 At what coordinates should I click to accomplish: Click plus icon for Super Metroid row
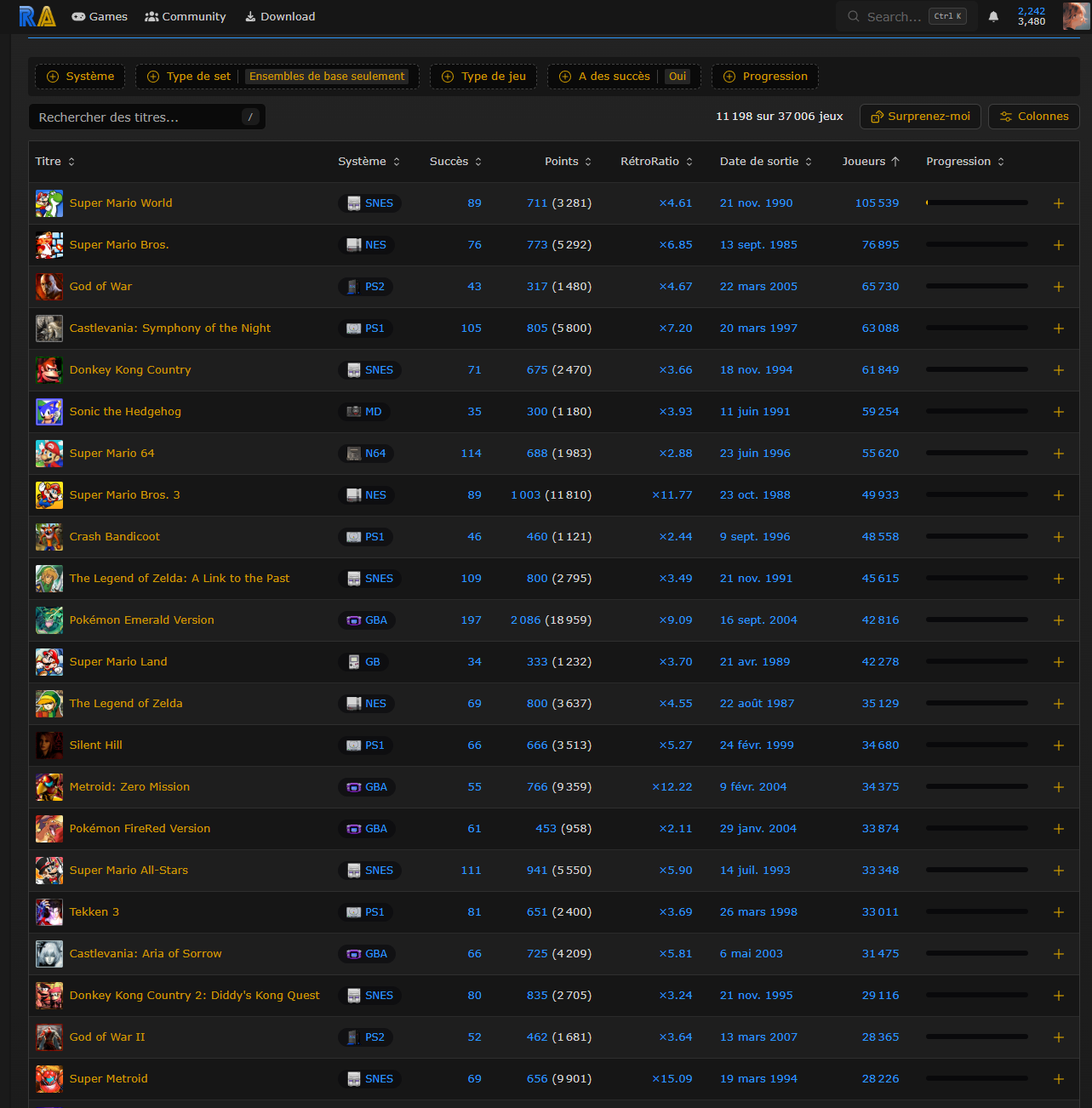pyautogui.click(x=1059, y=1079)
